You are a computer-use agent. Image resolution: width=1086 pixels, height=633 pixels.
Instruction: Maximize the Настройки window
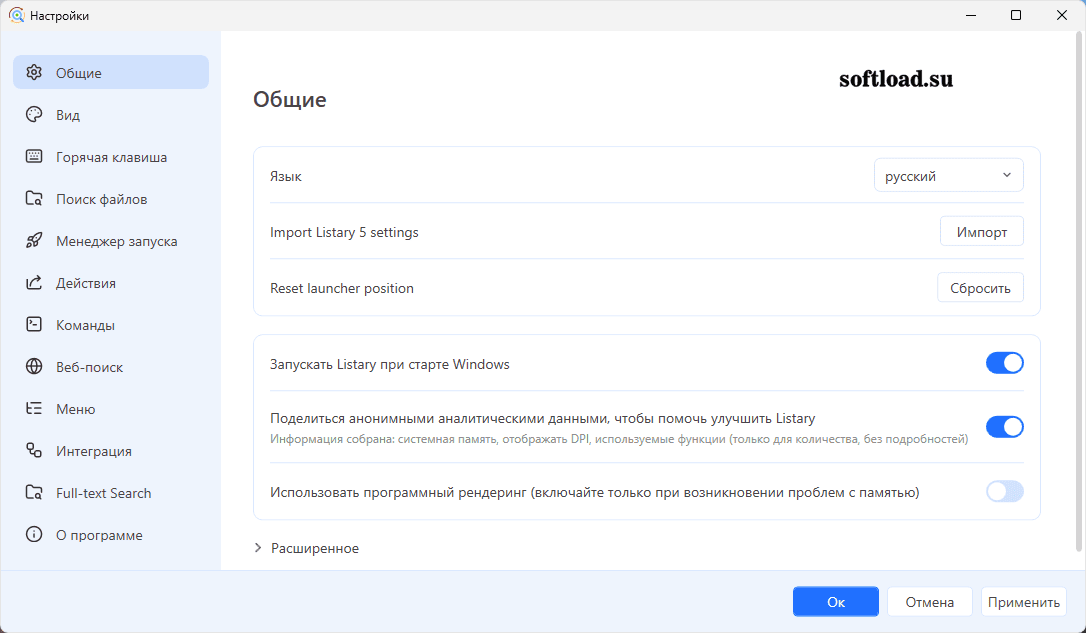click(1015, 15)
